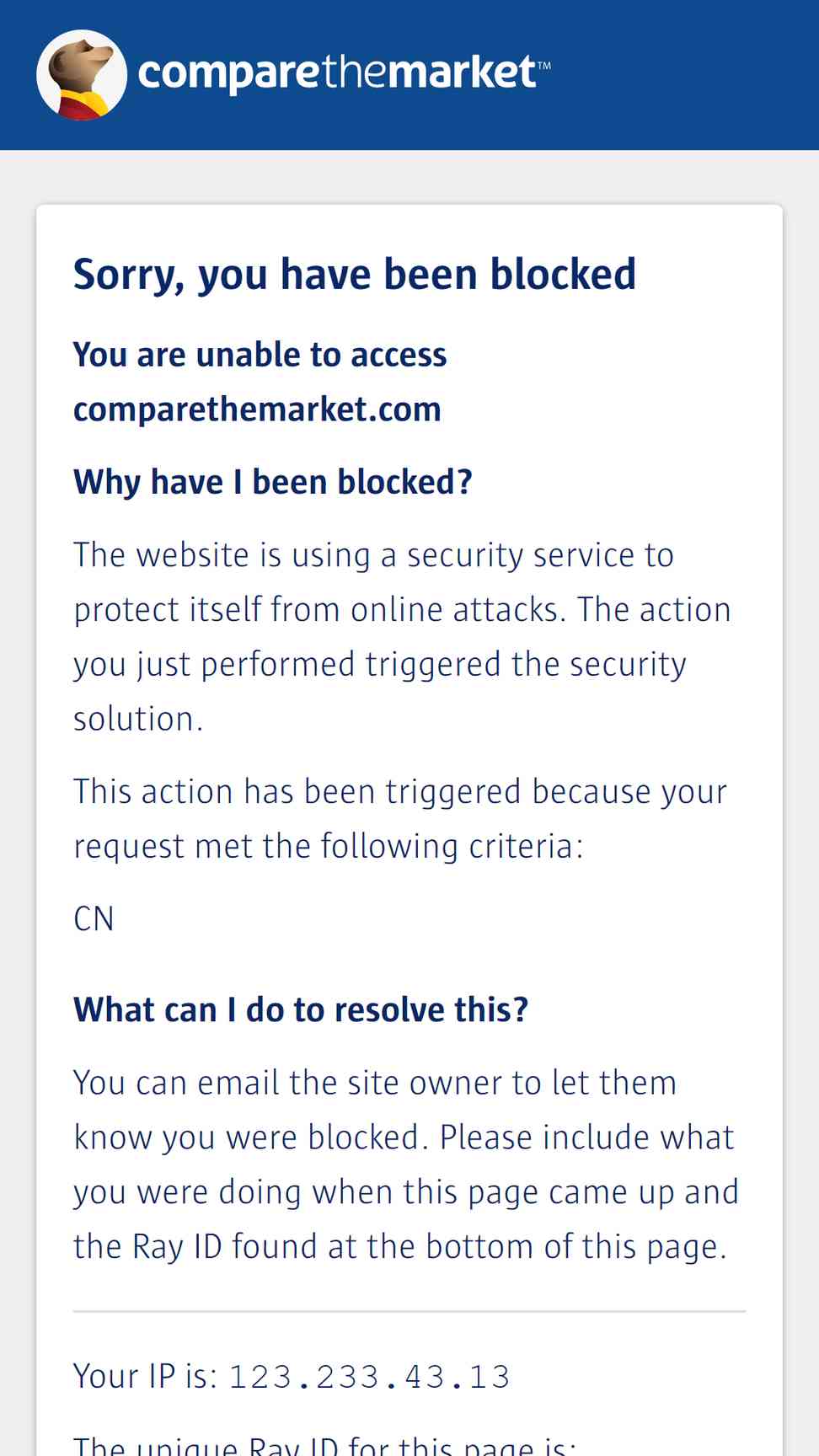Click the trademark symbol after the logo
This screenshot has height=1456, width=819.
(x=544, y=65)
